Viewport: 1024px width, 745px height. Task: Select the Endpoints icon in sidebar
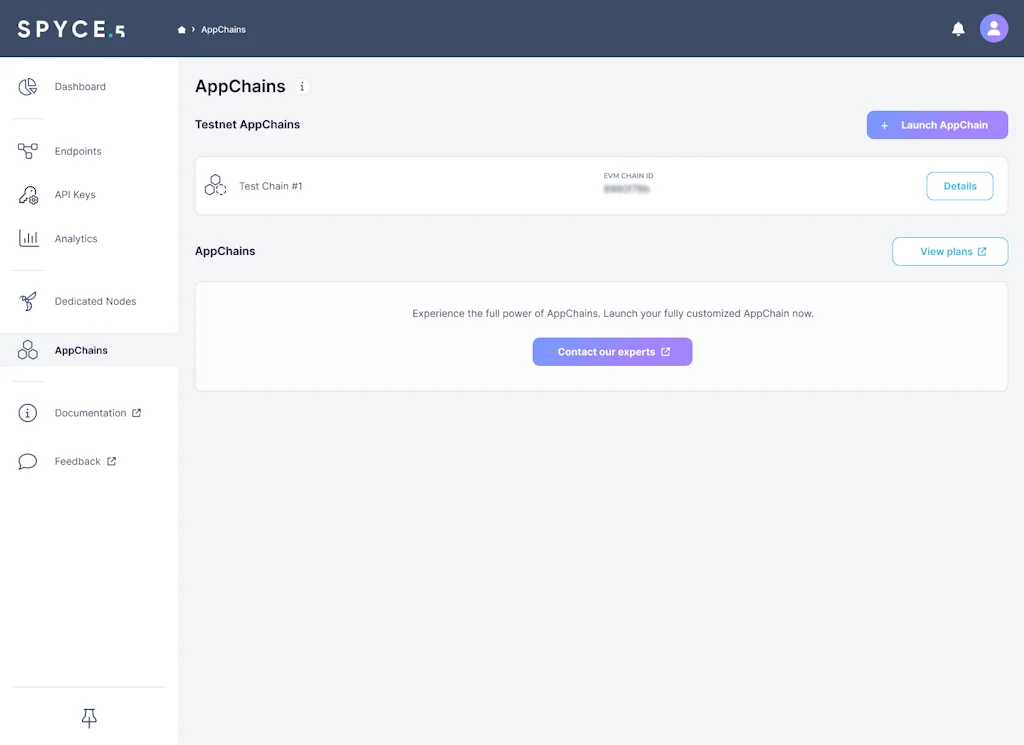(27, 151)
